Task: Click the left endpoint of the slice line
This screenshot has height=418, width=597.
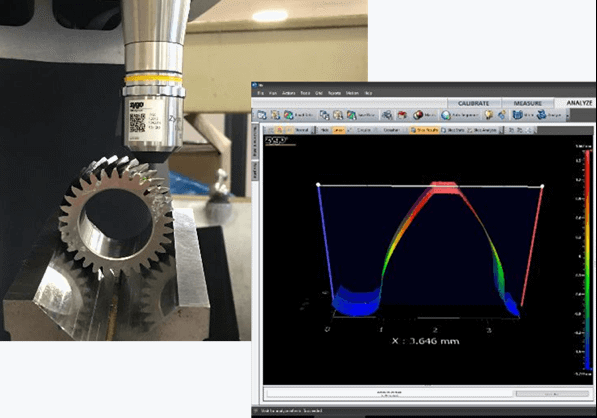Action: (x=318, y=185)
